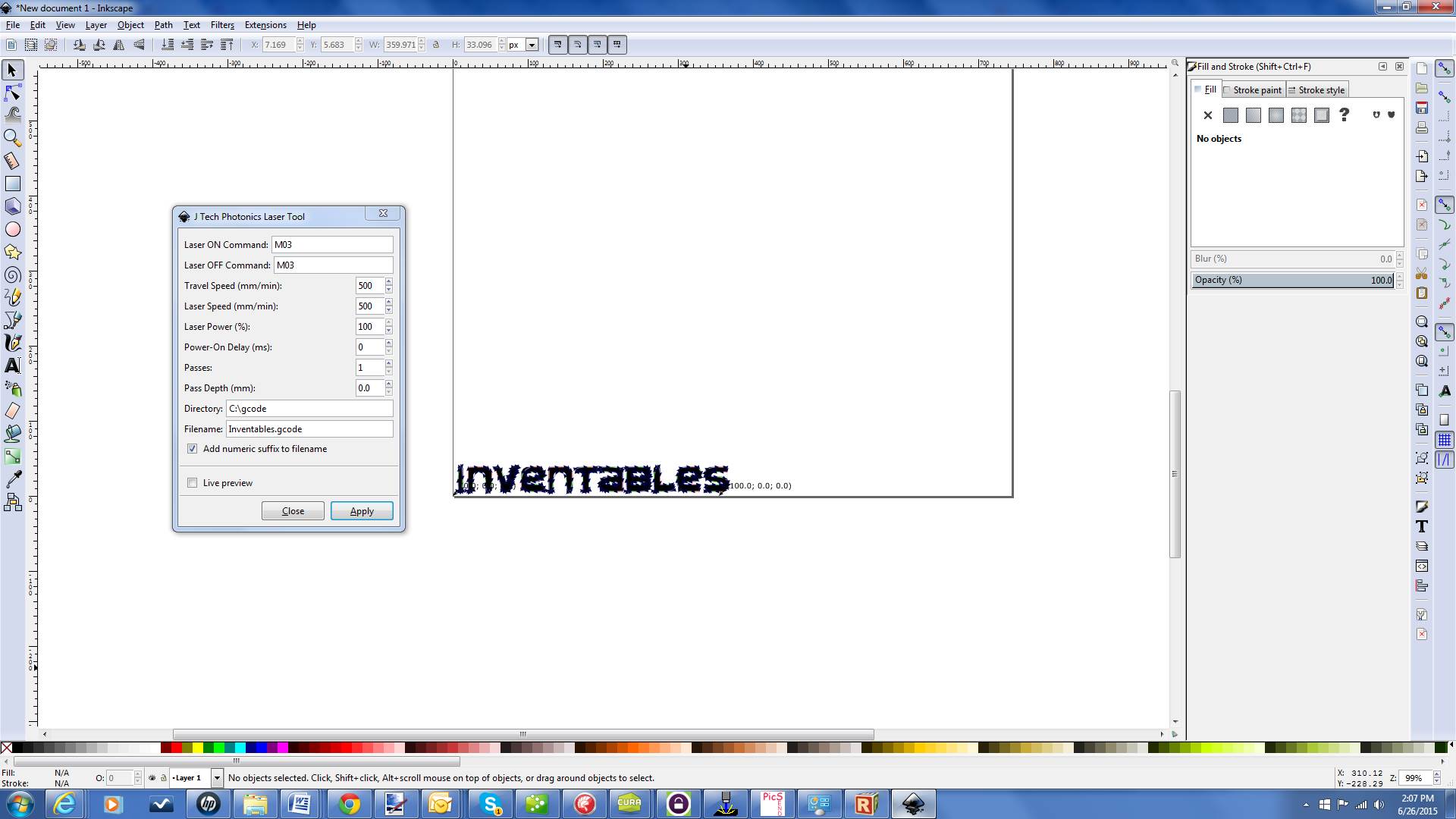This screenshot has width=1456, height=819.
Task: Open the XML editor icon
Action: tap(1422, 566)
